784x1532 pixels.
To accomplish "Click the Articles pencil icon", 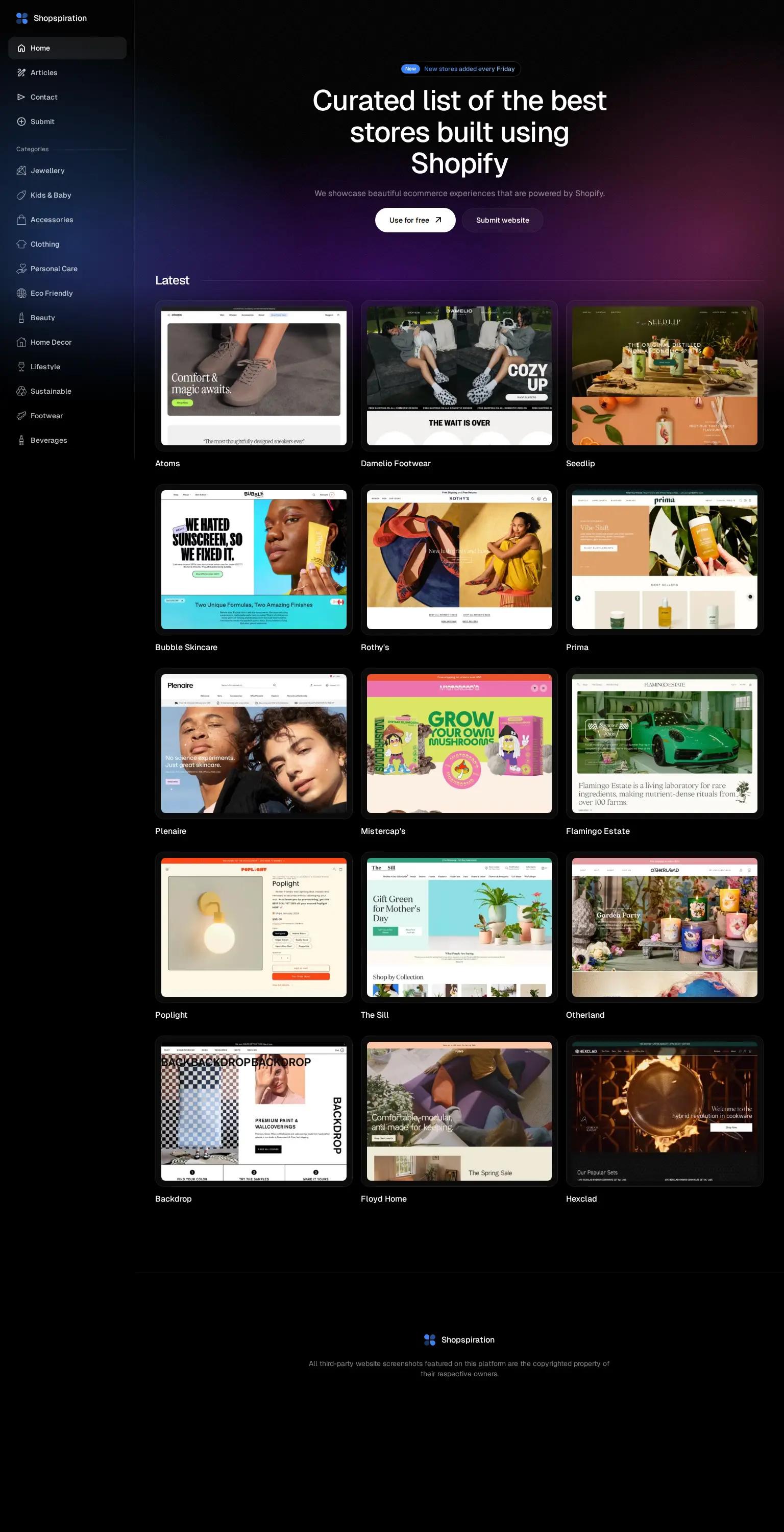I will click(21, 73).
